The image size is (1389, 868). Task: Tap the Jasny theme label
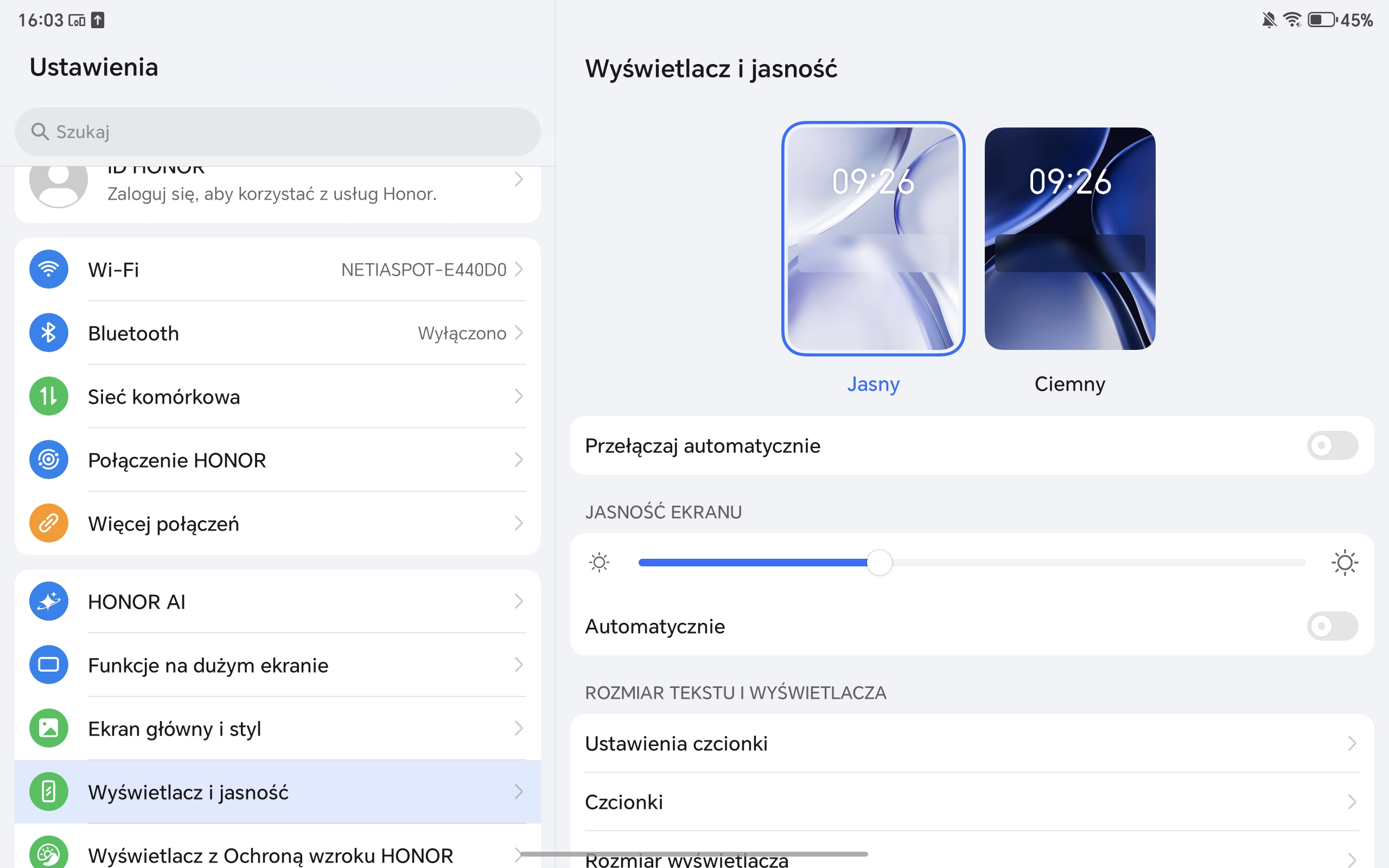[x=873, y=384]
